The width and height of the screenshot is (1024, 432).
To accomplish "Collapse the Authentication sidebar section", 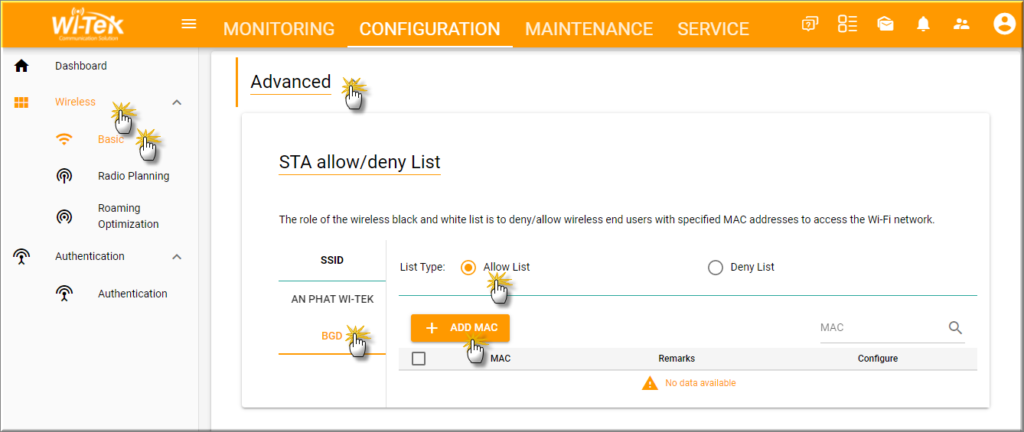I will pyautogui.click(x=177, y=257).
